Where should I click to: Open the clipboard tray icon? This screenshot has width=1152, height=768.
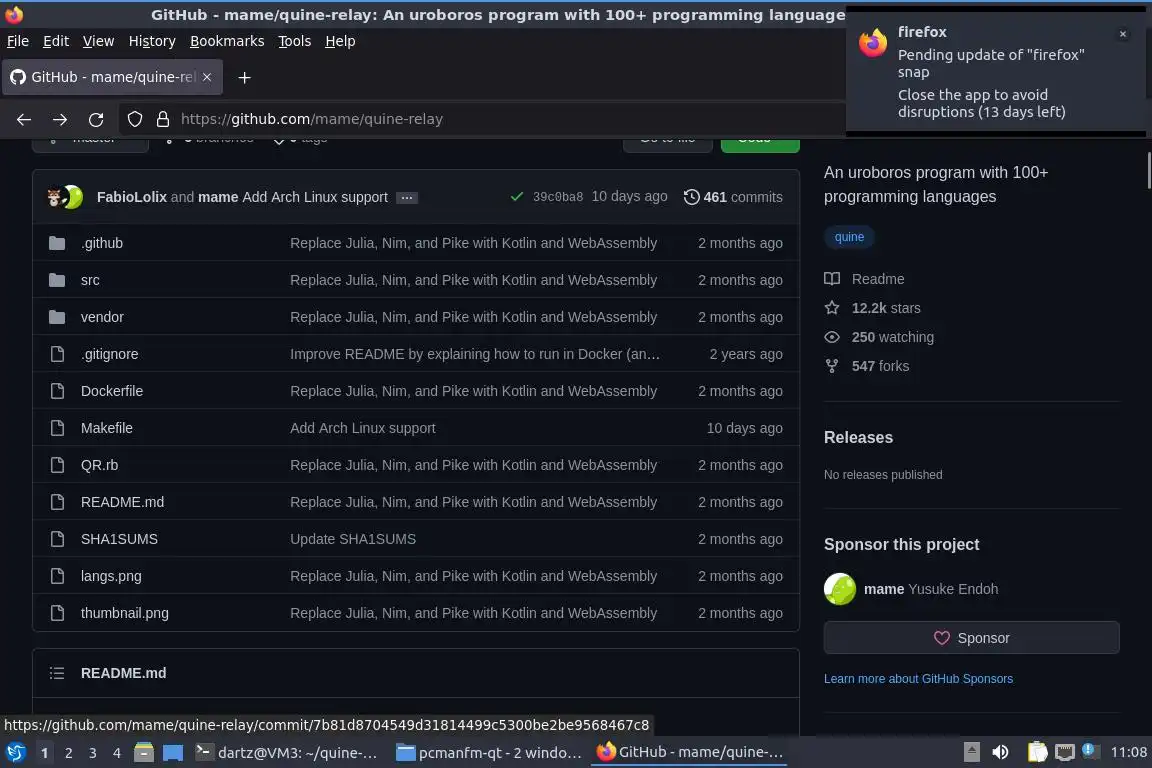(x=1037, y=752)
